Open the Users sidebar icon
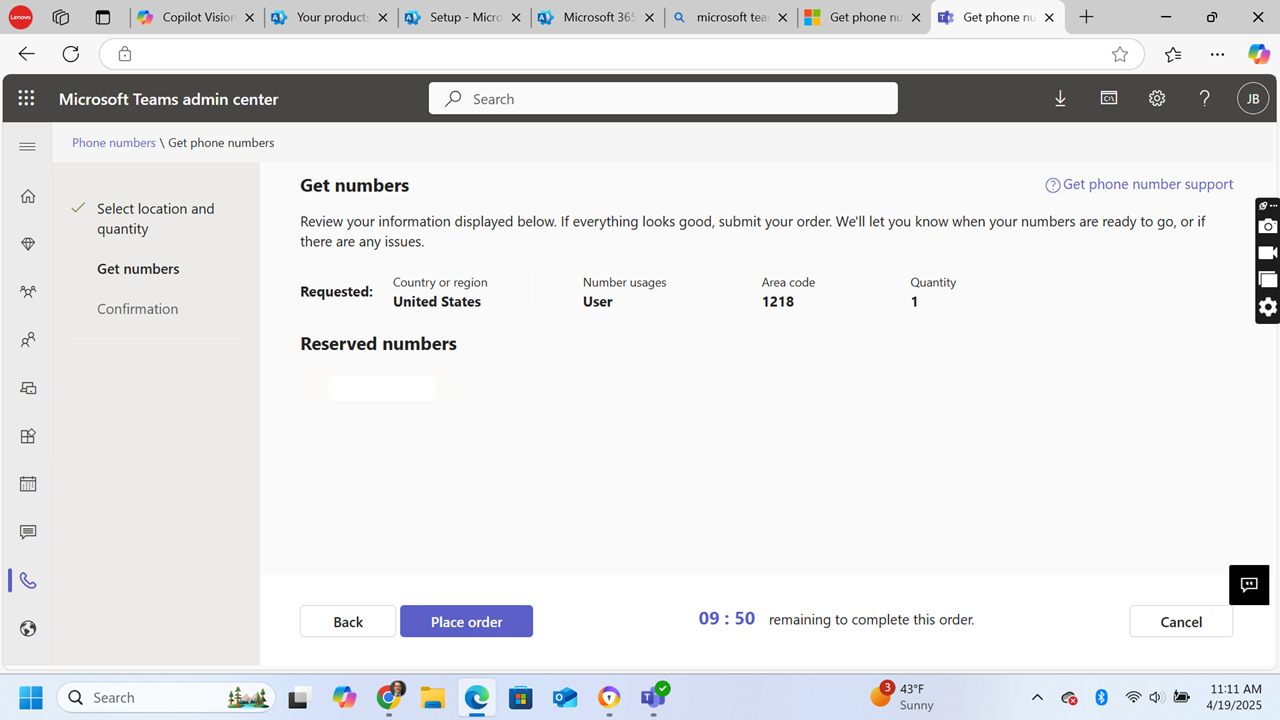Viewport: 1280px width, 720px height. [28, 340]
